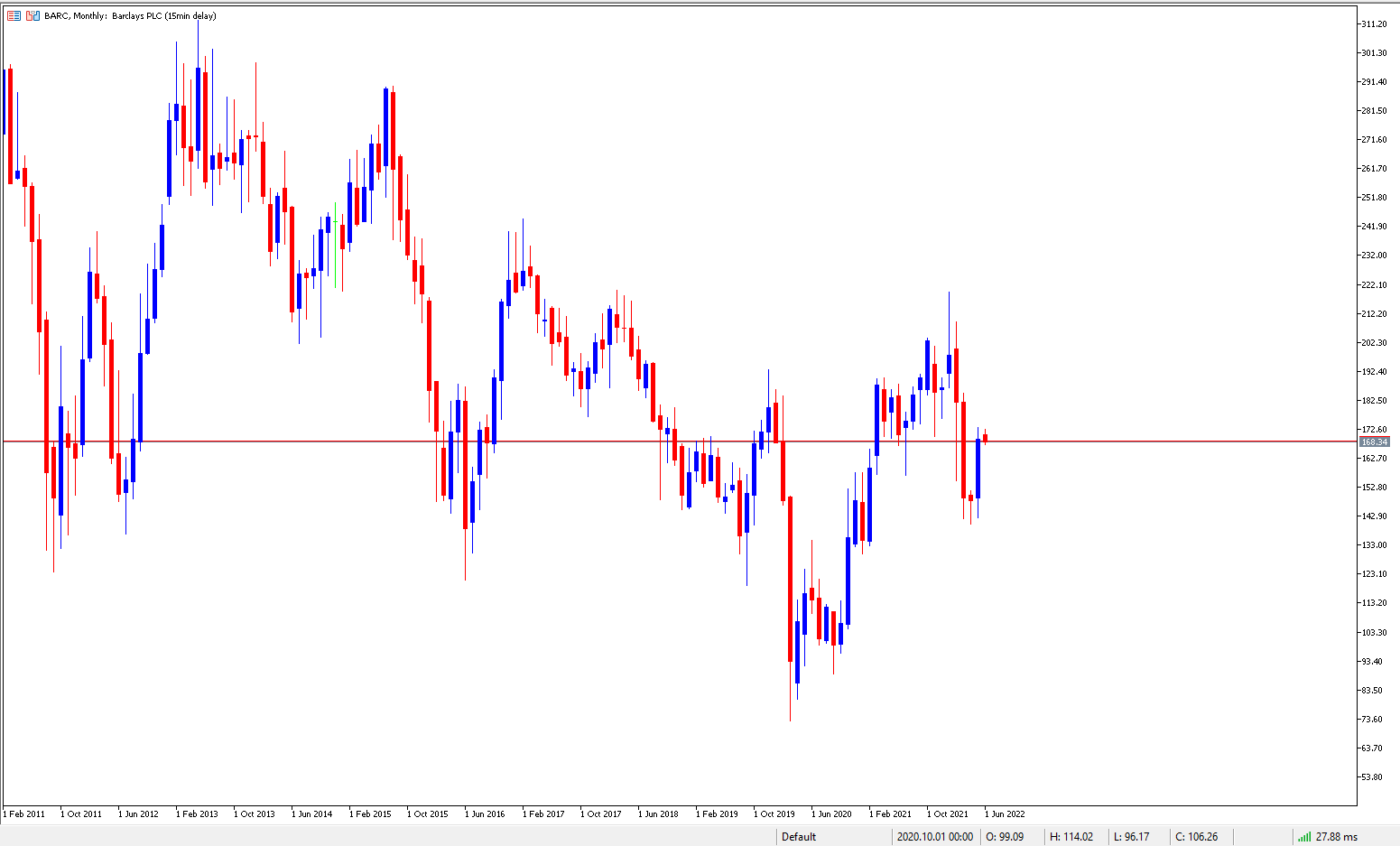Click the 1 Oct 2015 time axis label
This screenshot has width=1400, height=846.
tap(427, 813)
